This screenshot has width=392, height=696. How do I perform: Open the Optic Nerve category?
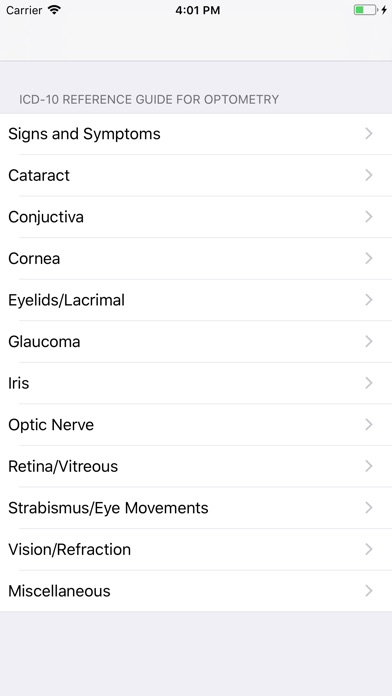tap(196, 425)
